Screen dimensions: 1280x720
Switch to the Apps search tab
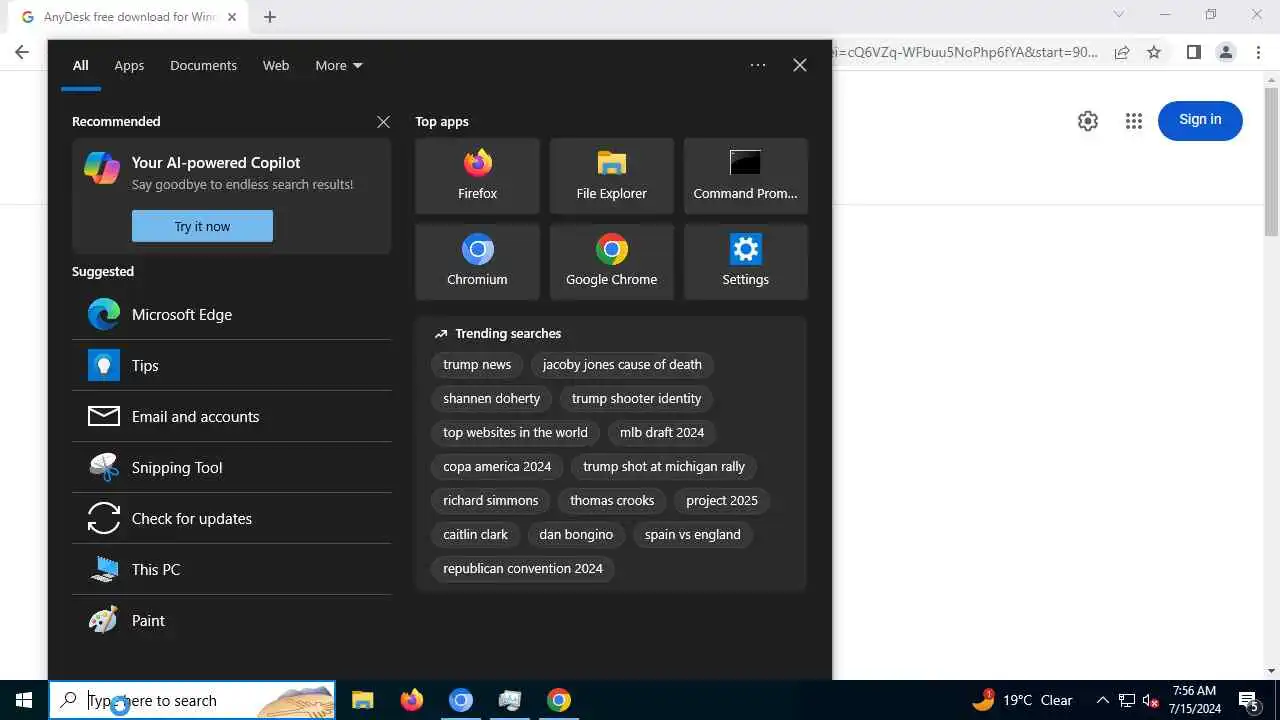[x=129, y=65]
